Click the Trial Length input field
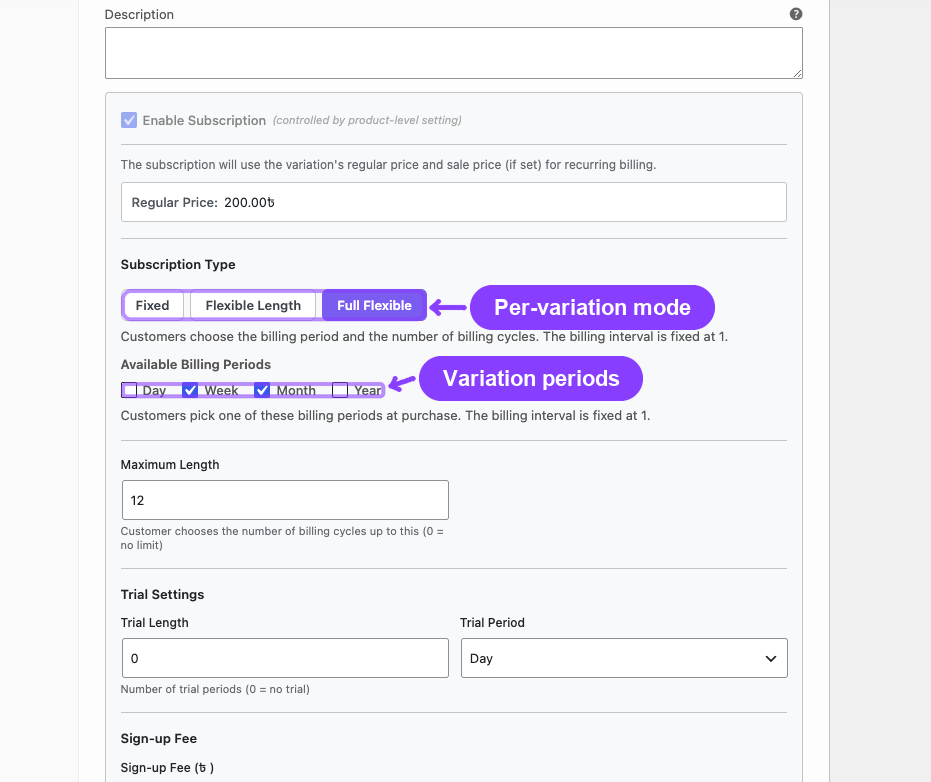Screen dimensions: 931x782 [x=285, y=658]
